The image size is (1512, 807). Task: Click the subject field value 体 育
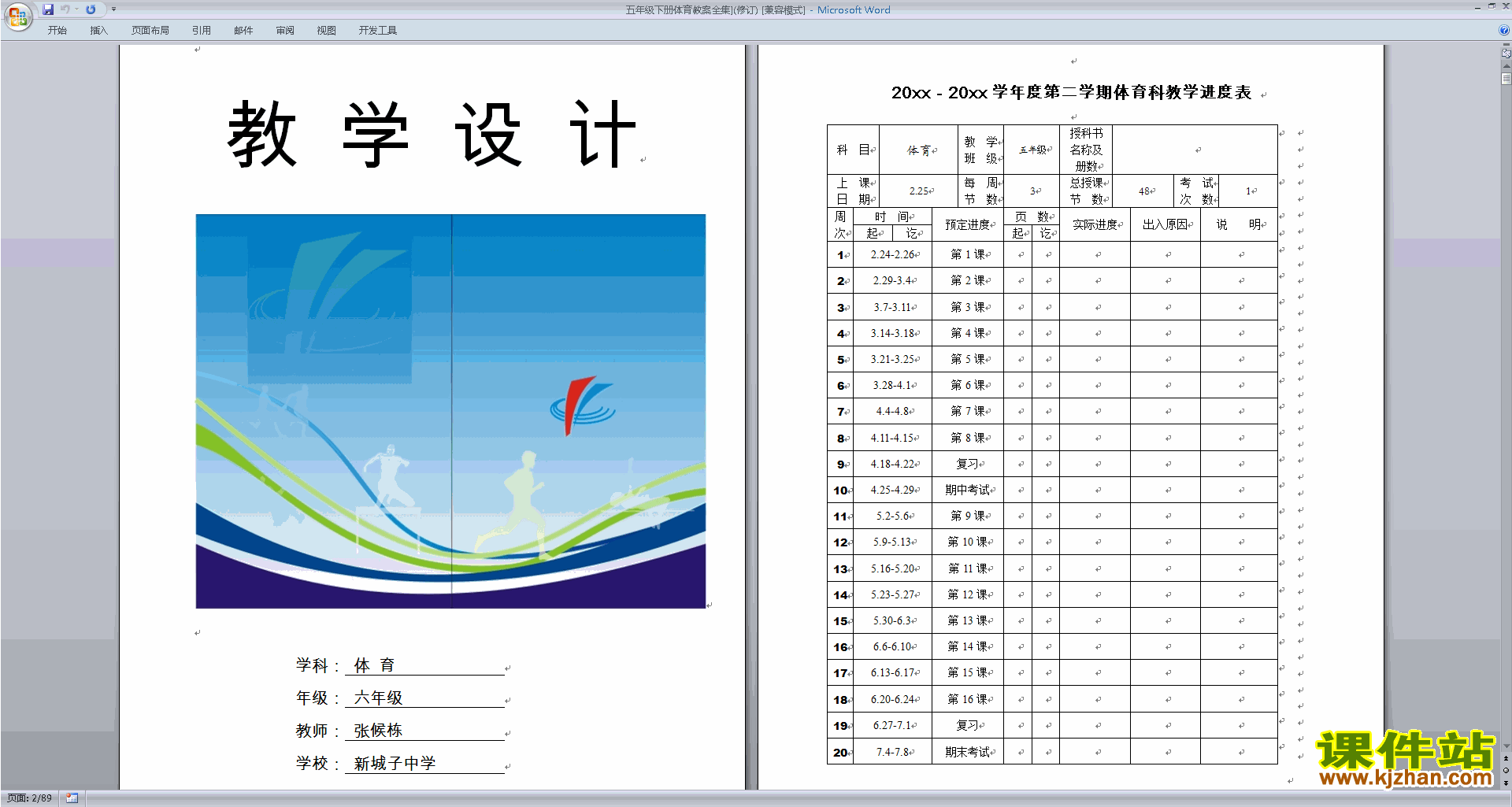[x=374, y=665]
